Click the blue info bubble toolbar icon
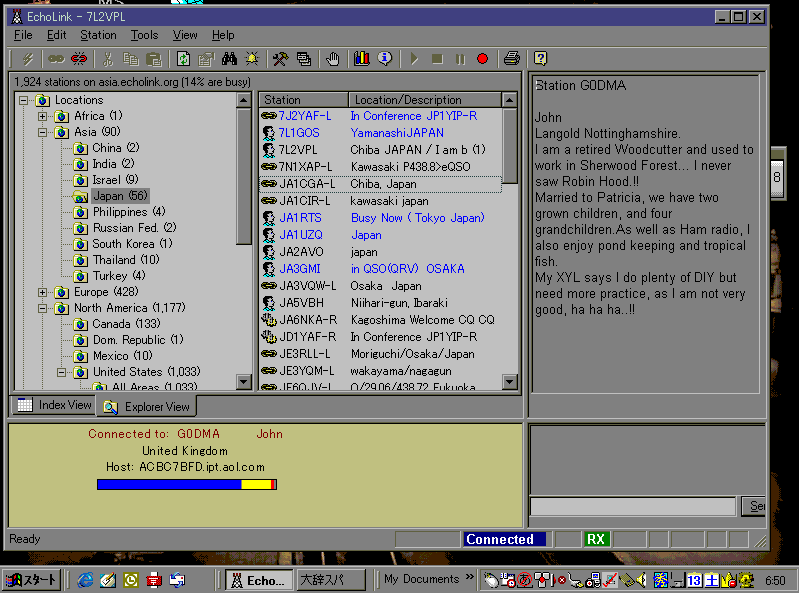Viewport: 799px width, 597px height. [x=385, y=59]
